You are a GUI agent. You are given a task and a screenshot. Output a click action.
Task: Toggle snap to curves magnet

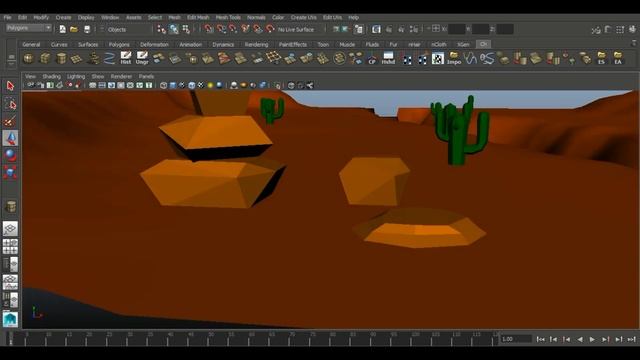[x=221, y=29]
